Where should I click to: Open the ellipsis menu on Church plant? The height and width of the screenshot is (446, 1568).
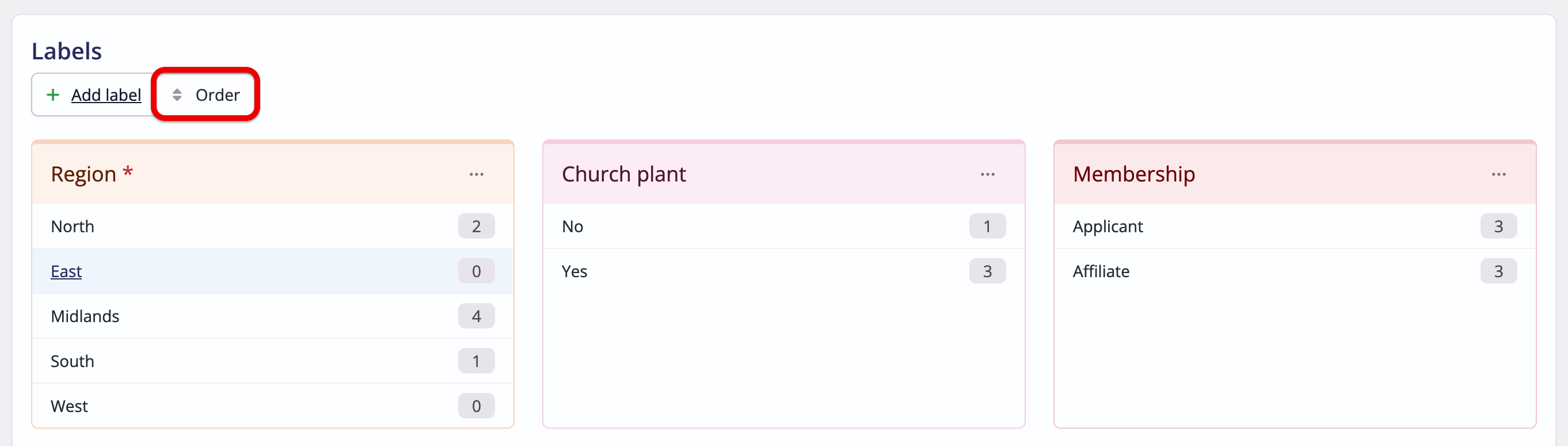pyautogui.click(x=987, y=174)
